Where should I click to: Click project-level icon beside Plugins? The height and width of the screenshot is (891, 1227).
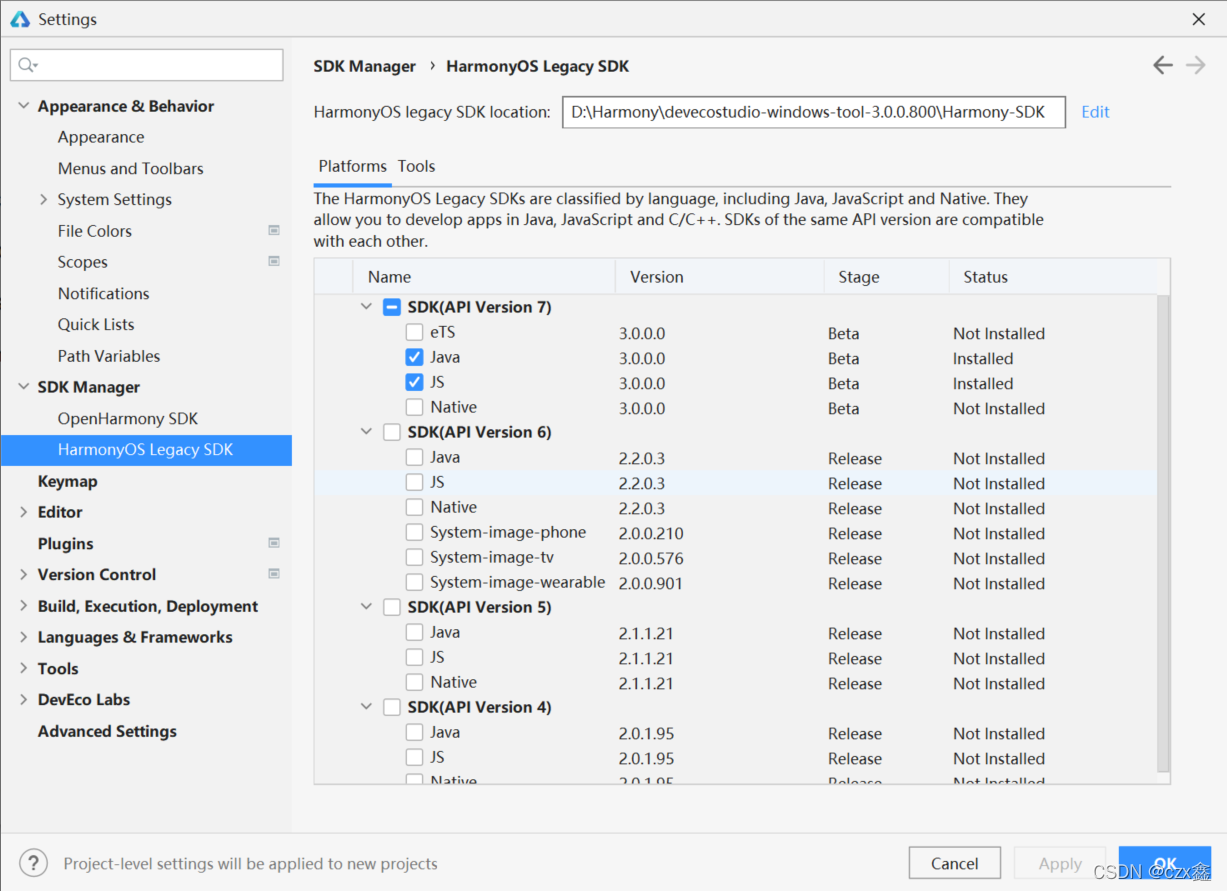(x=274, y=543)
